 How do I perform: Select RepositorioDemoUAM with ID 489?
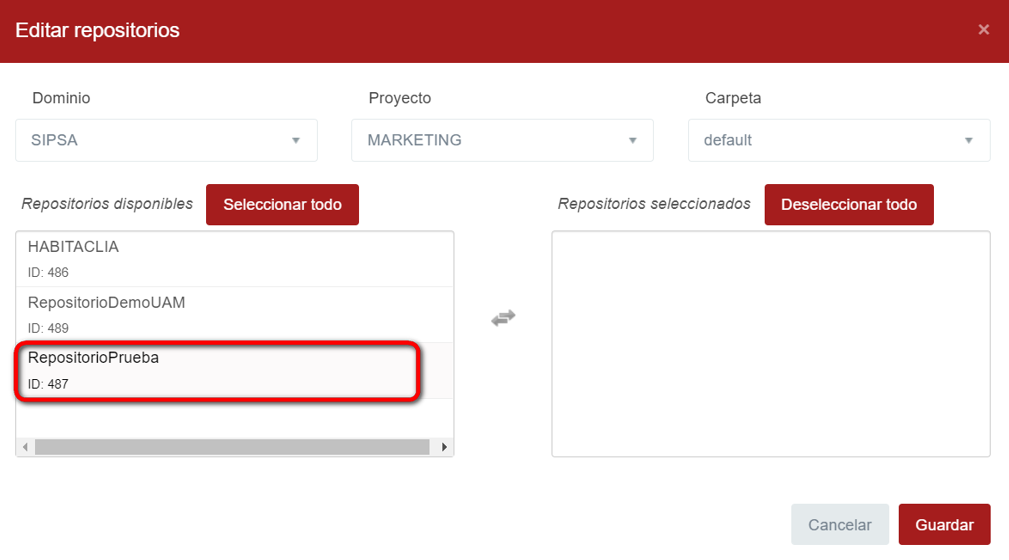click(234, 314)
